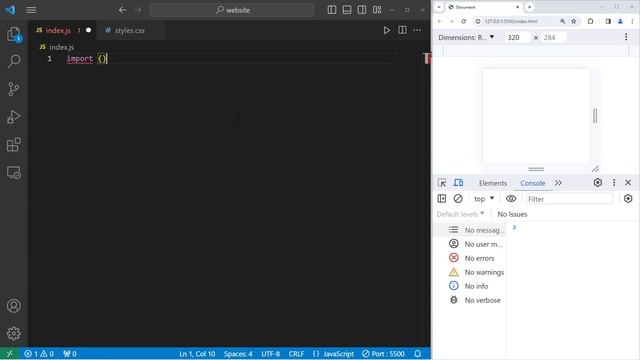640x360 pixels.
Task: Show more DevTools tabs with the chevrons
Action: click(x=558, y=183)
